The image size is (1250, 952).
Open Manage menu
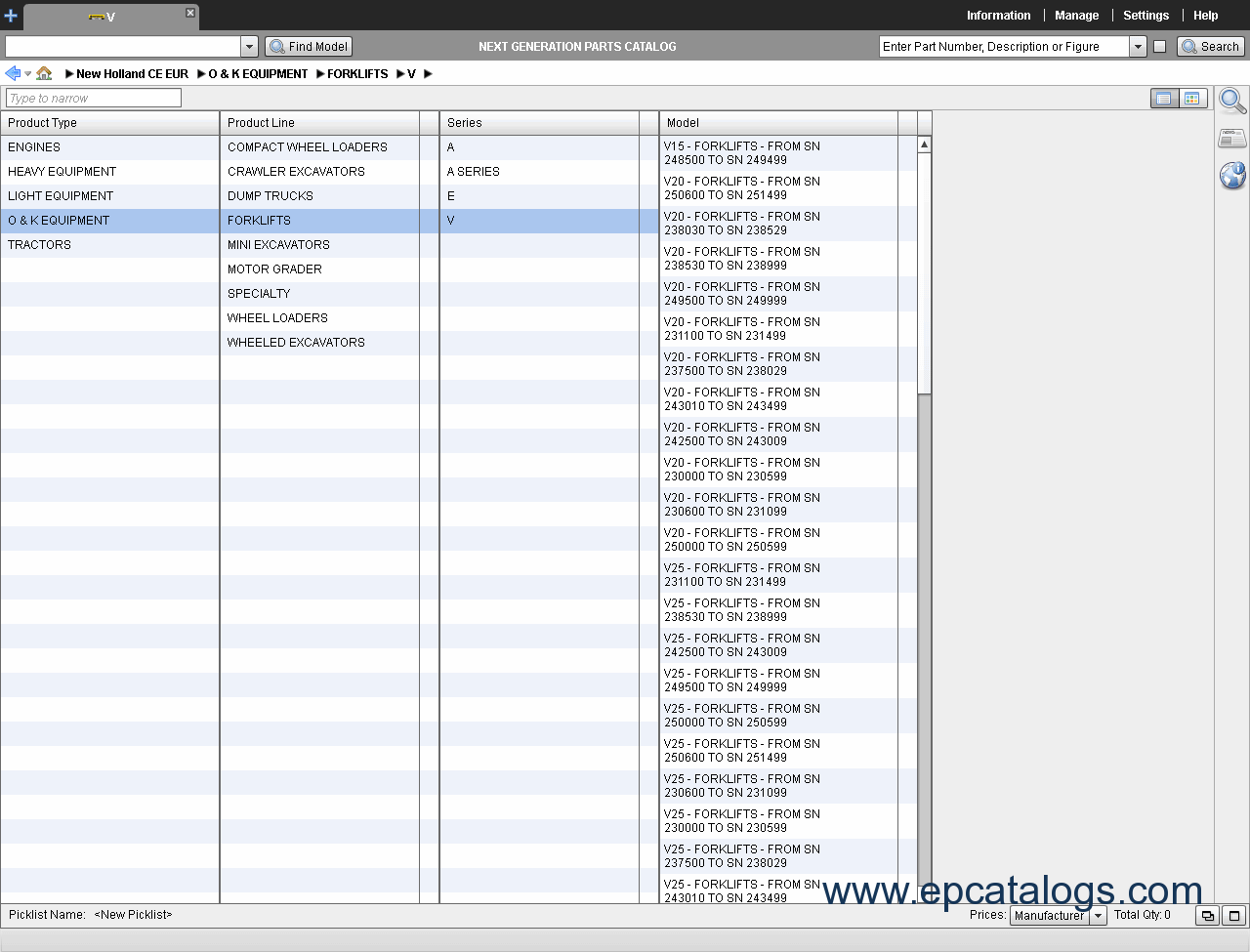tap(1076, 16)
